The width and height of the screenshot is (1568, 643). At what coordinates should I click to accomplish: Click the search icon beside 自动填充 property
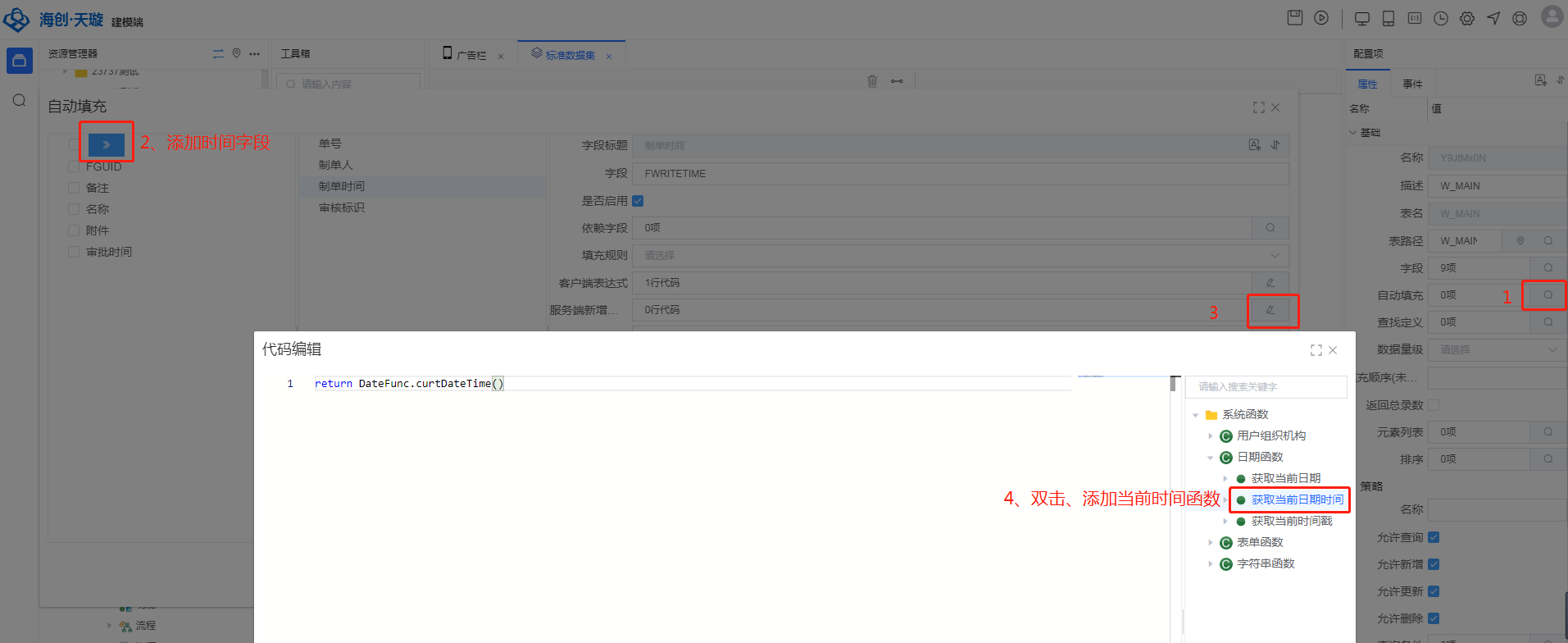tap(1548, 295)
